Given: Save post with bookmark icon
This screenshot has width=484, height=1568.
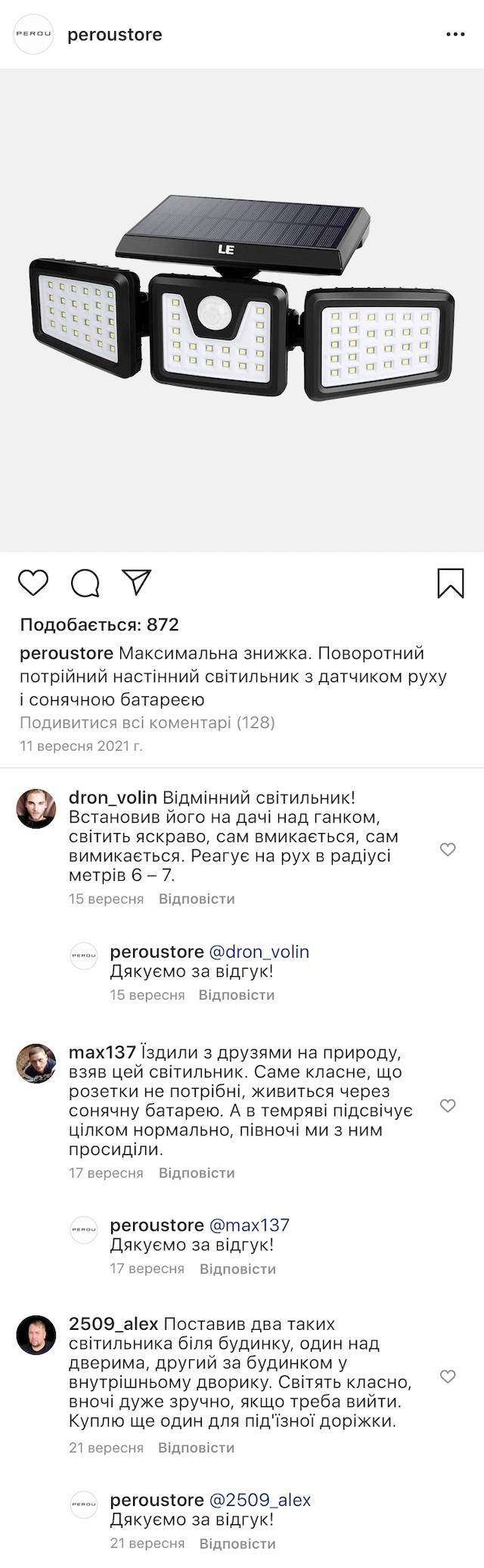Looking at the screenshot, I should [451, 583].
